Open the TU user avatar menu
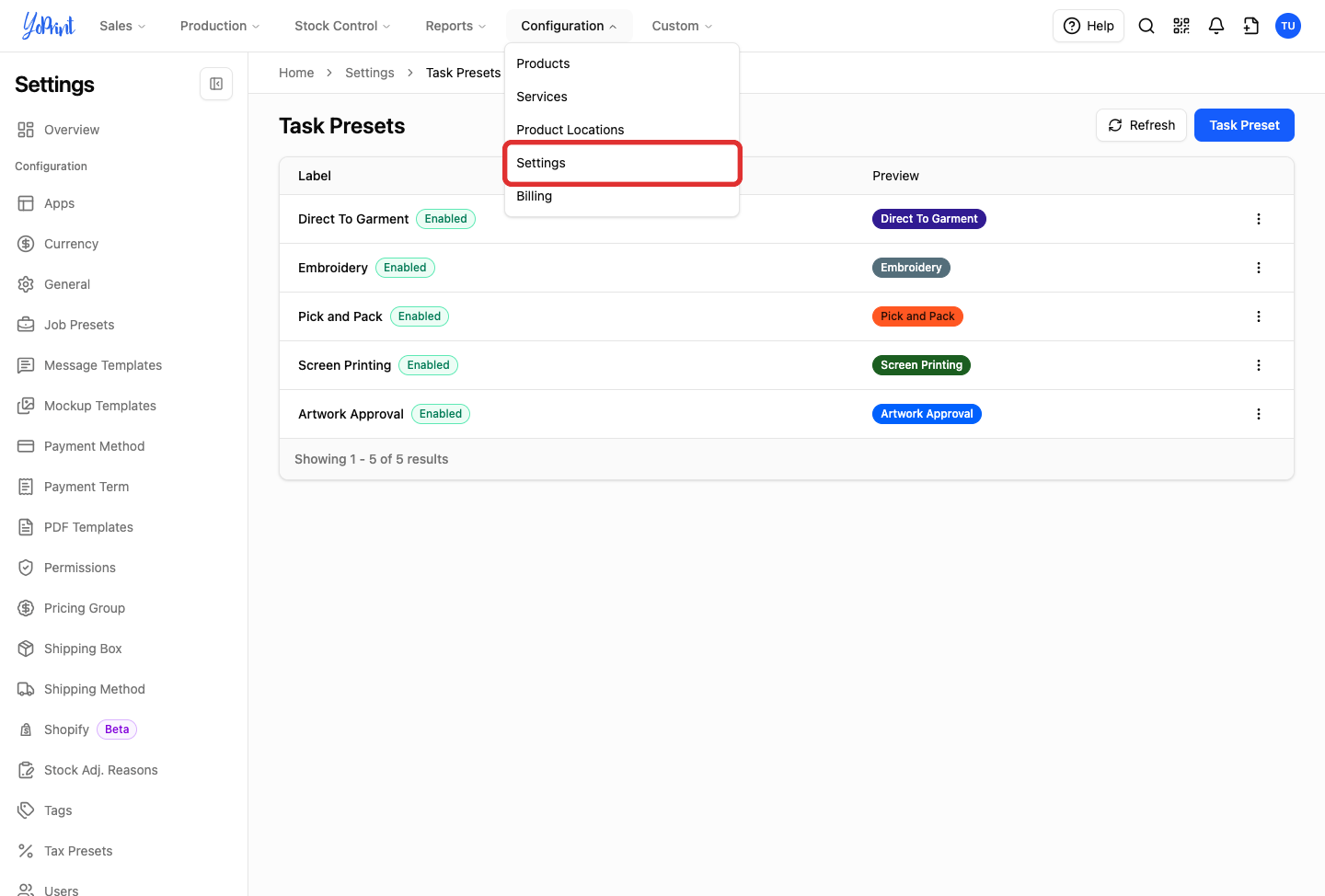This screenshot has height=896, width=1325. 1288,26
